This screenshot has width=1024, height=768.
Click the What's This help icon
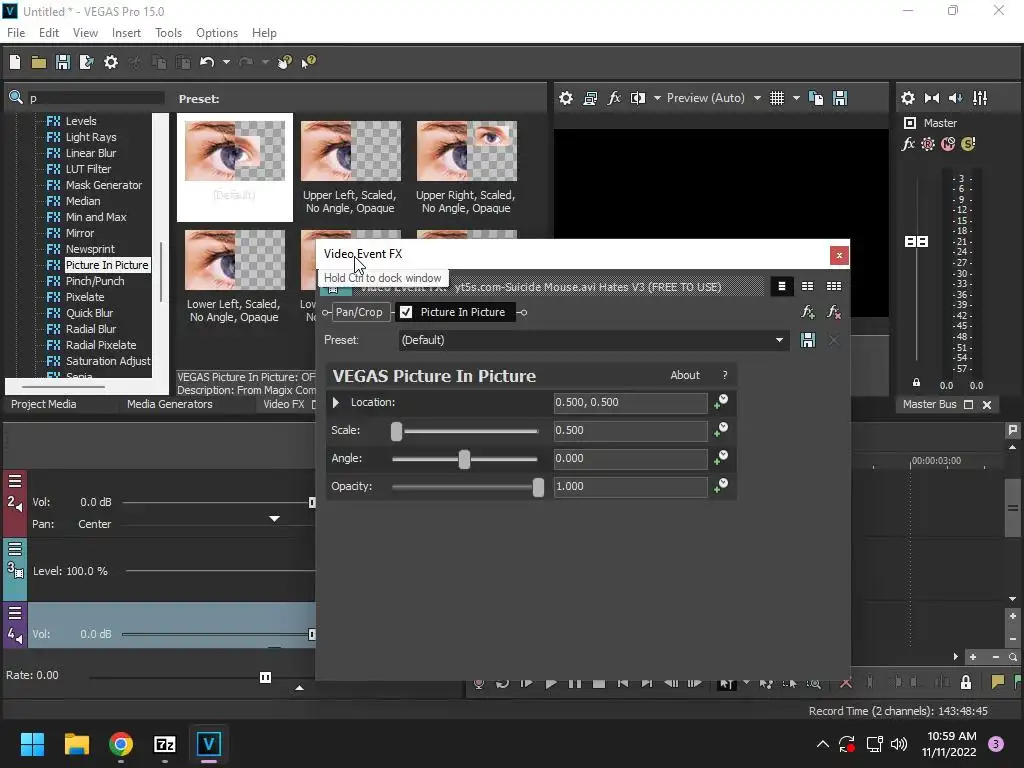coord(308,62)
